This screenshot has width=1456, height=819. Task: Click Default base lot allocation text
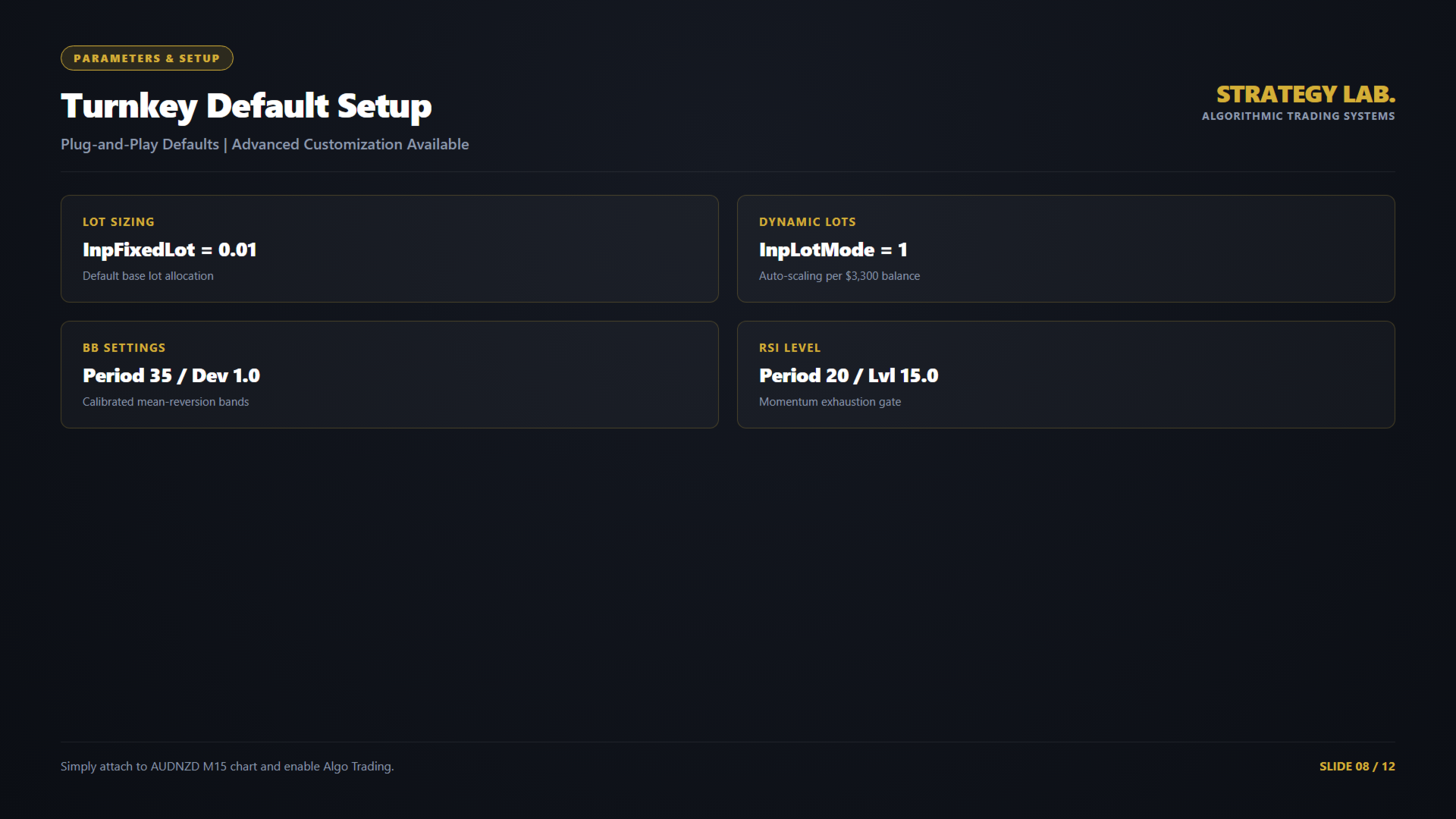148,276
